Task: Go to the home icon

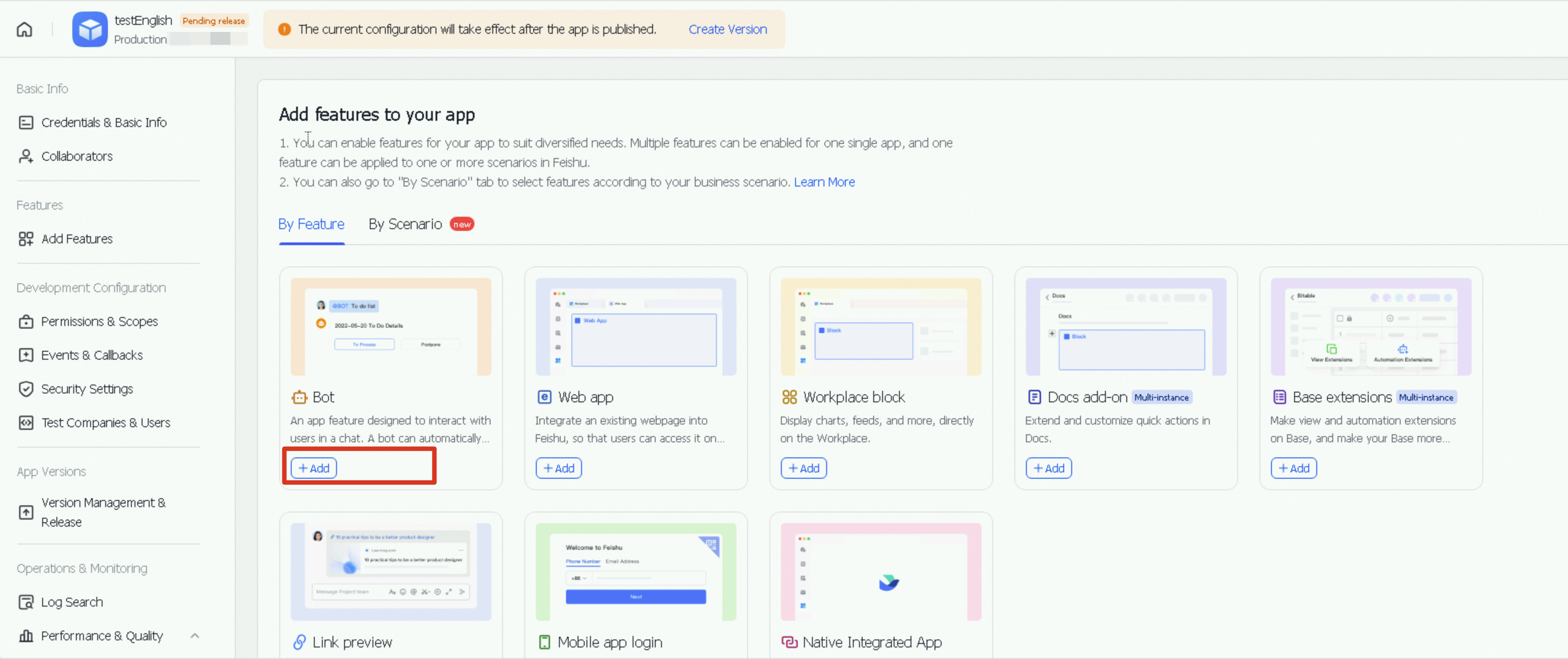Action: click(x=24, y=29)
